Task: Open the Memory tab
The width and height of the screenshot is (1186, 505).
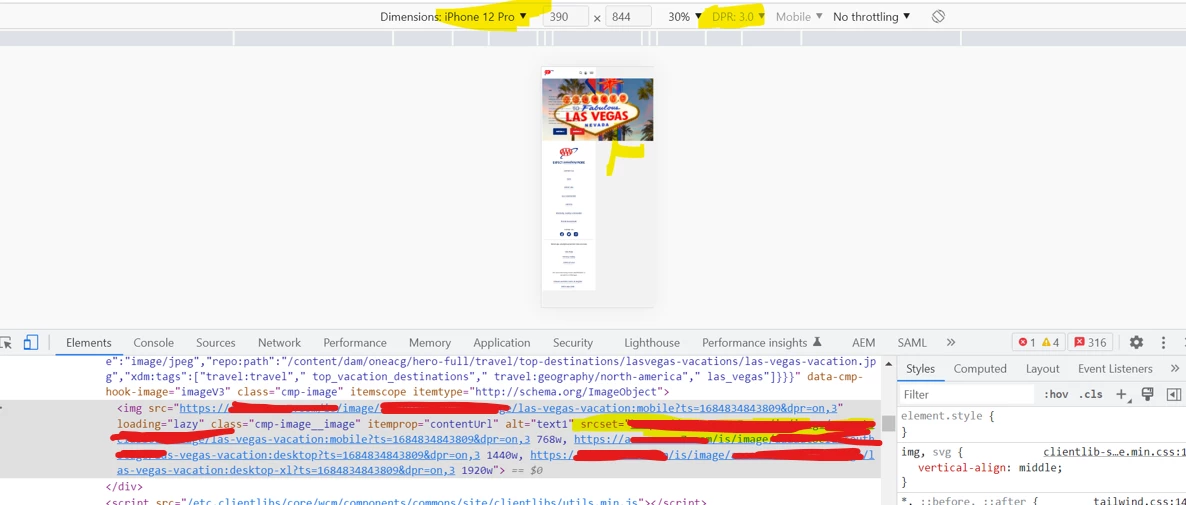Action: pos(430,342)
